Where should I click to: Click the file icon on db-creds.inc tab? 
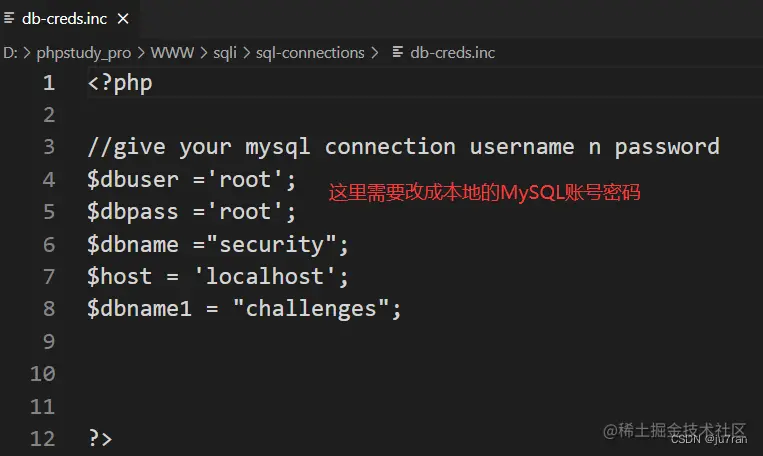coord(9,18)
